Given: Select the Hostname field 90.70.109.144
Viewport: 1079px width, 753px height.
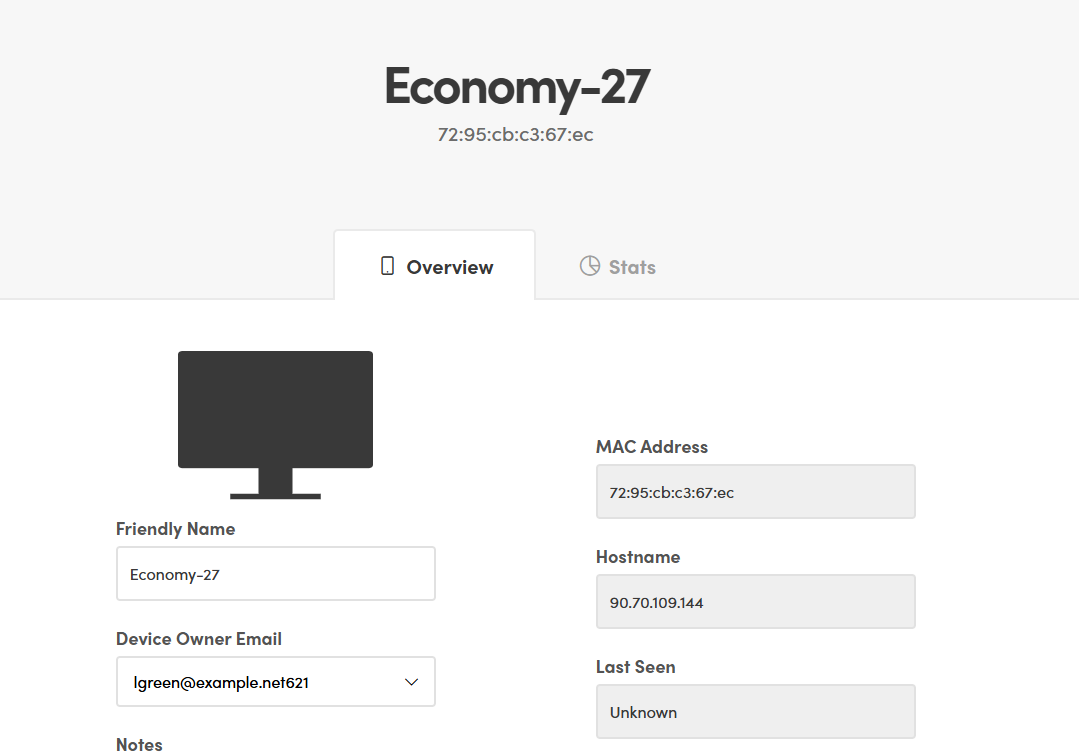Looking at the screenshot, I should pyautogui.click(x=756, y=602).
